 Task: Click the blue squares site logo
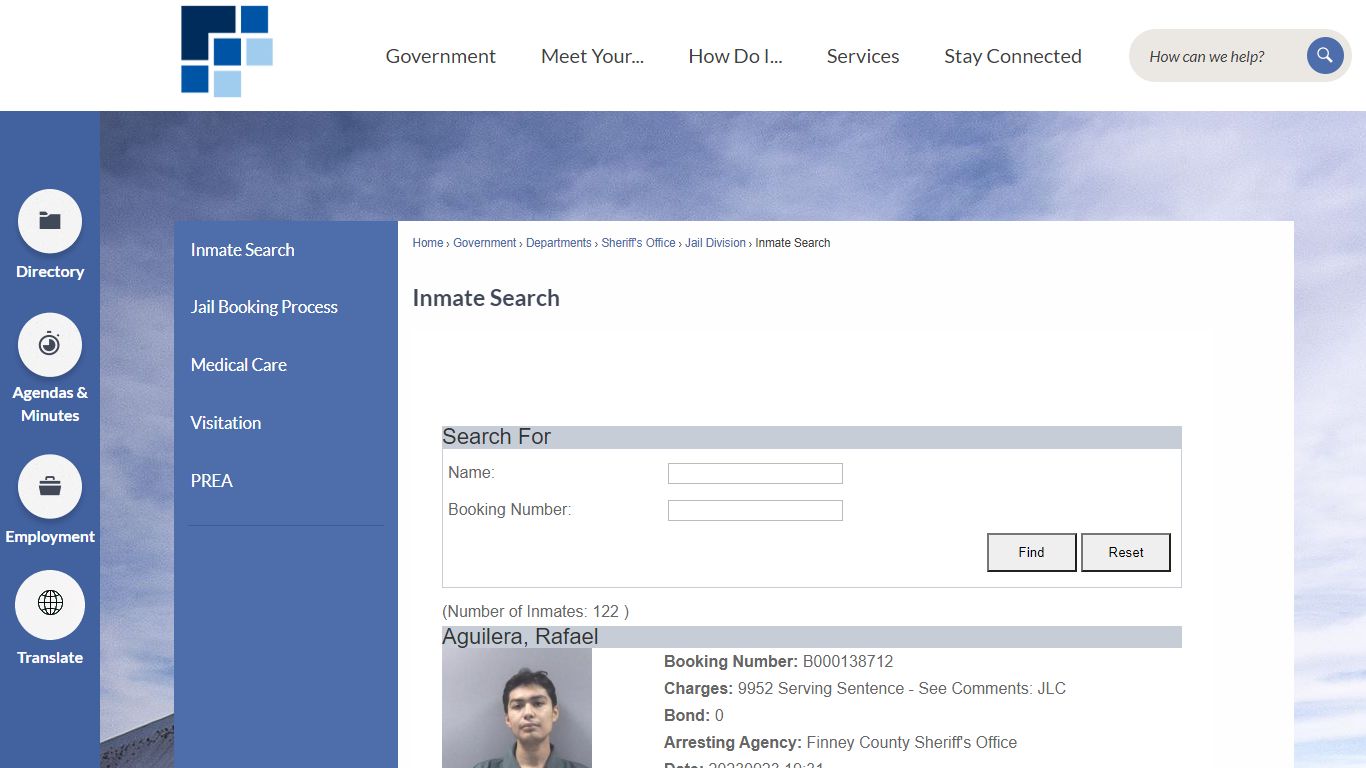pyautogui.click(x=227, y=51)
